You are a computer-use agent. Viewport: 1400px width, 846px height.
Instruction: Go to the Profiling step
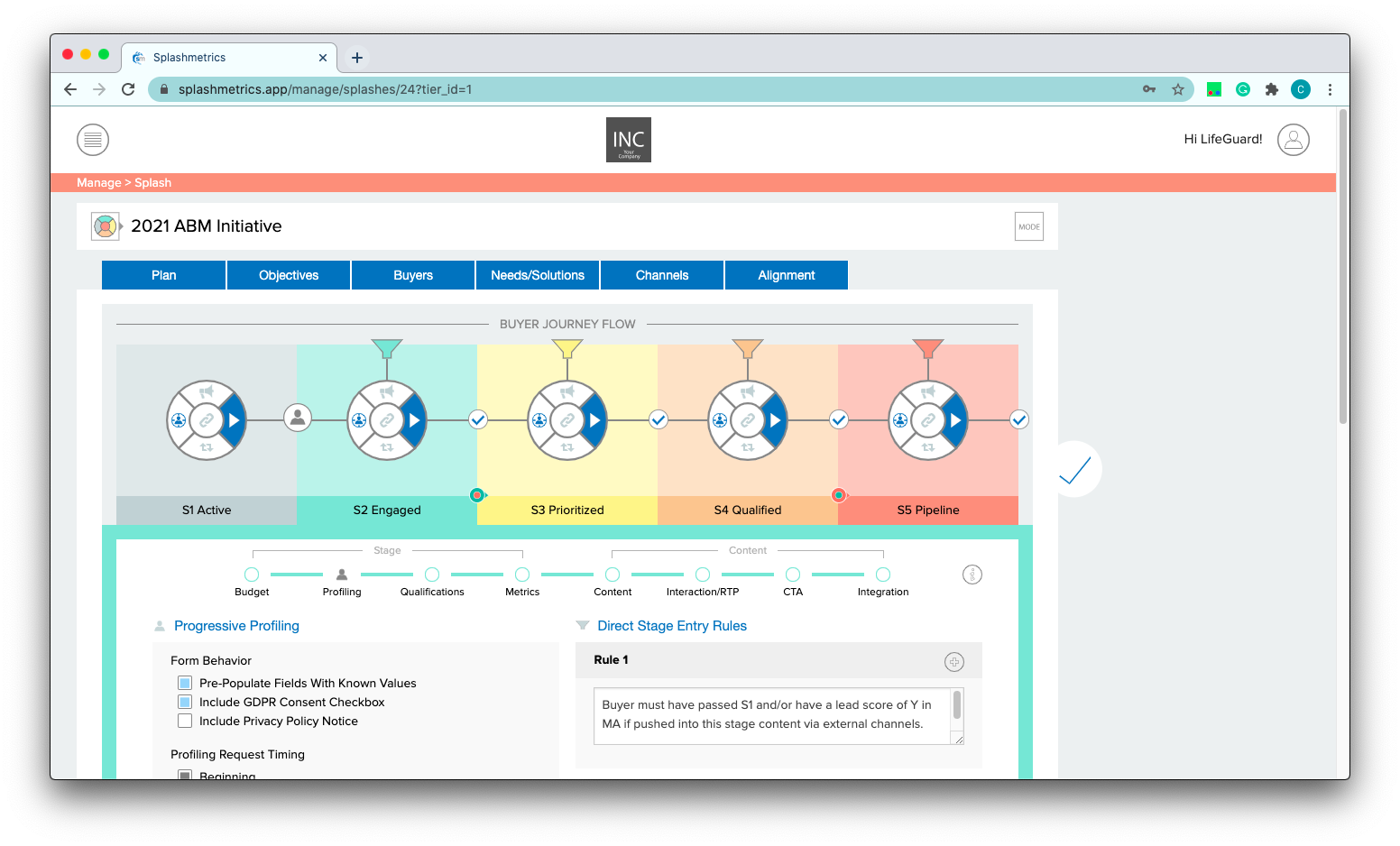(342, 575)
